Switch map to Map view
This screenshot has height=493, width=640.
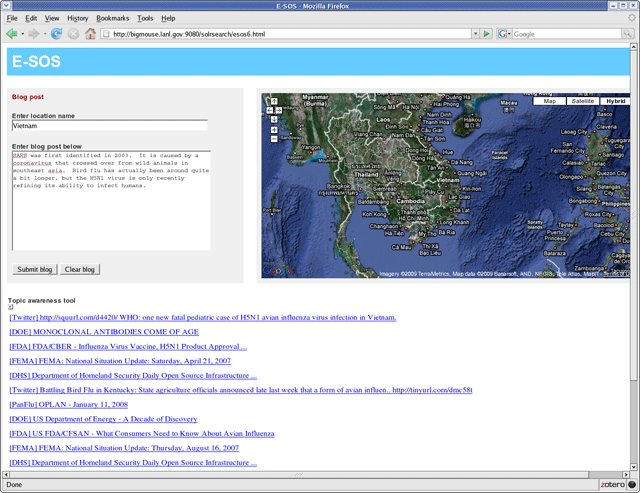[x=549, y=101]
